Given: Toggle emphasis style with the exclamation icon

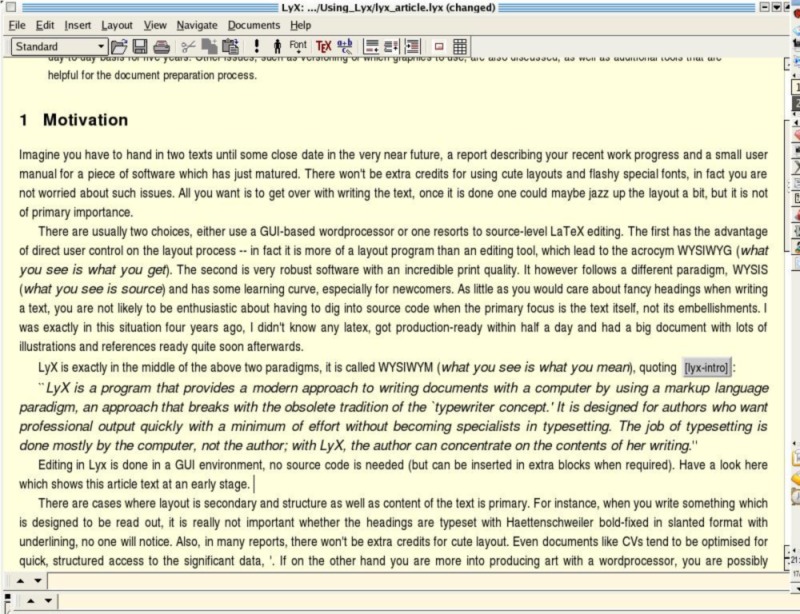Looking at the screenshot, I should pos(256,46).
